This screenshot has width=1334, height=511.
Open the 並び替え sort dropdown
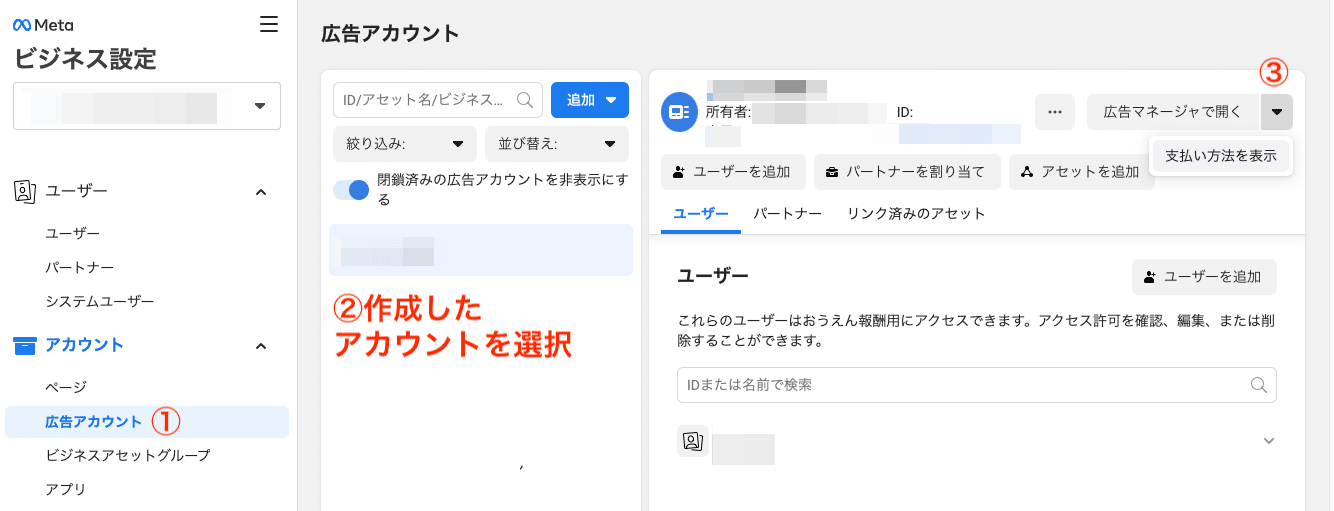(x=557, y=144)
